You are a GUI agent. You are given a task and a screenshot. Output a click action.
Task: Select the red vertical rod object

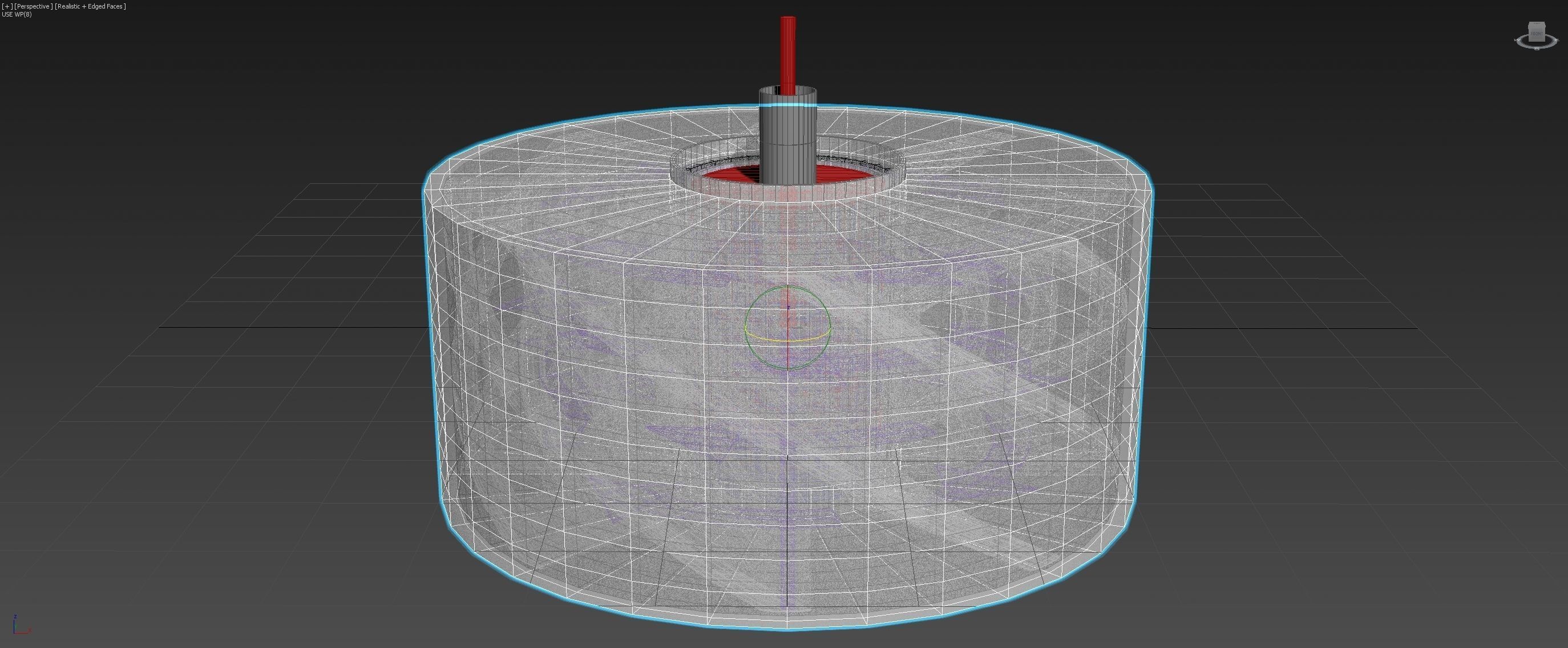pos(787,55)
